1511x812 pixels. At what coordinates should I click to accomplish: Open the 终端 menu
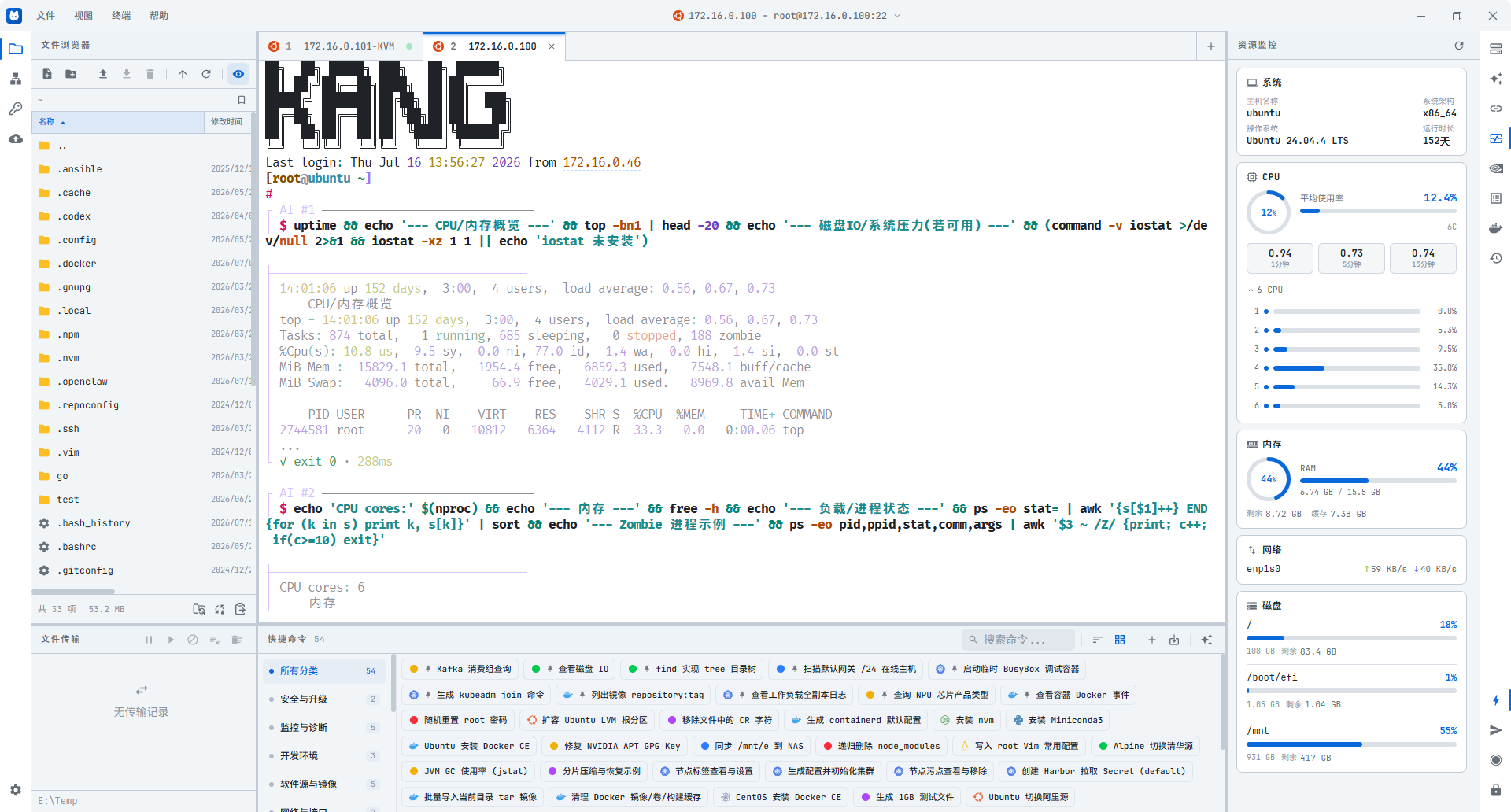click(x=121, y=15)
